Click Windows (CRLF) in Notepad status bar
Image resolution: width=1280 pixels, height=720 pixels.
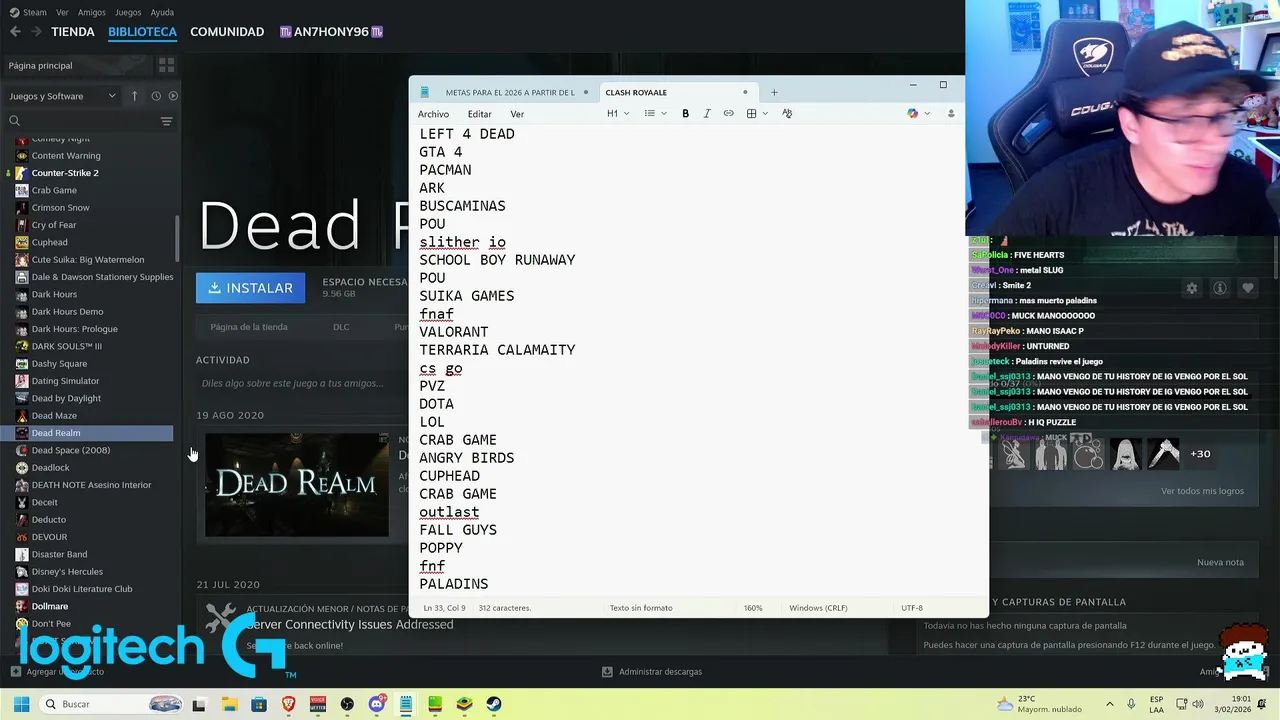coord(818,608)
